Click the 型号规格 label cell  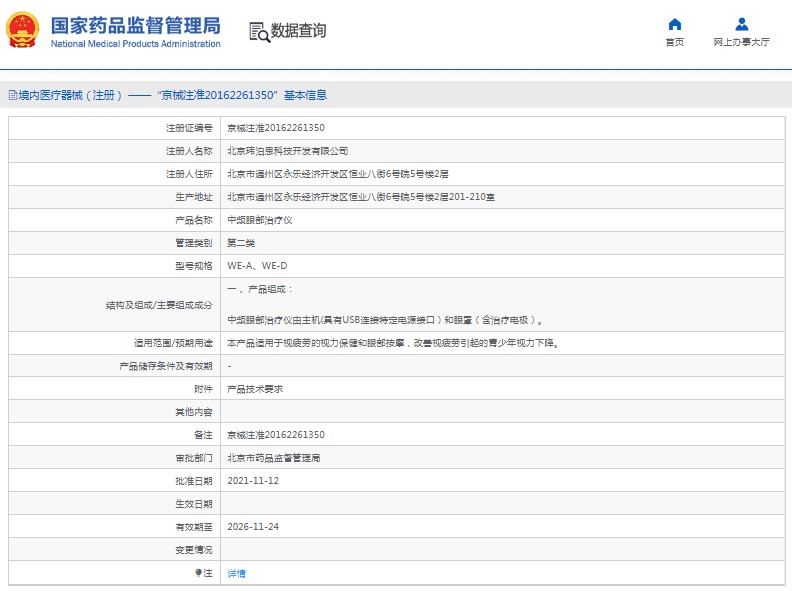115,266
